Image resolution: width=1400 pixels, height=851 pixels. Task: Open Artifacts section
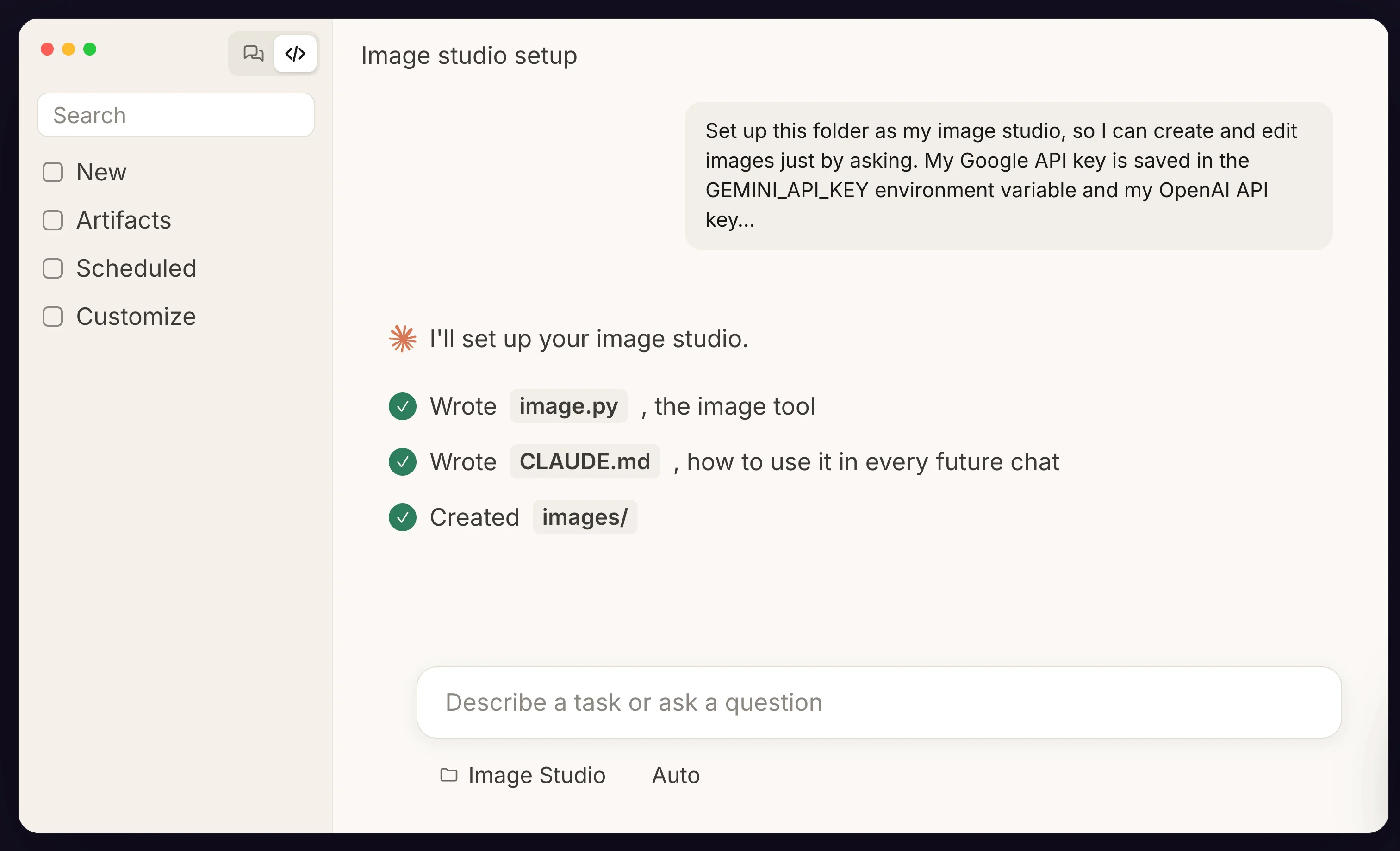[124, 220]
